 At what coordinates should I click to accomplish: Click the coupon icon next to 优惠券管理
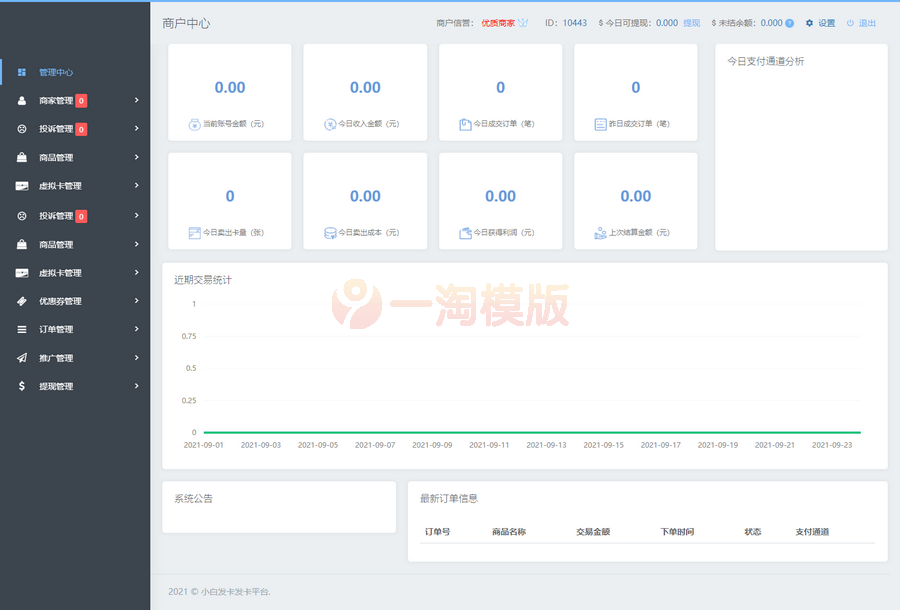click(x=22, y=301)
